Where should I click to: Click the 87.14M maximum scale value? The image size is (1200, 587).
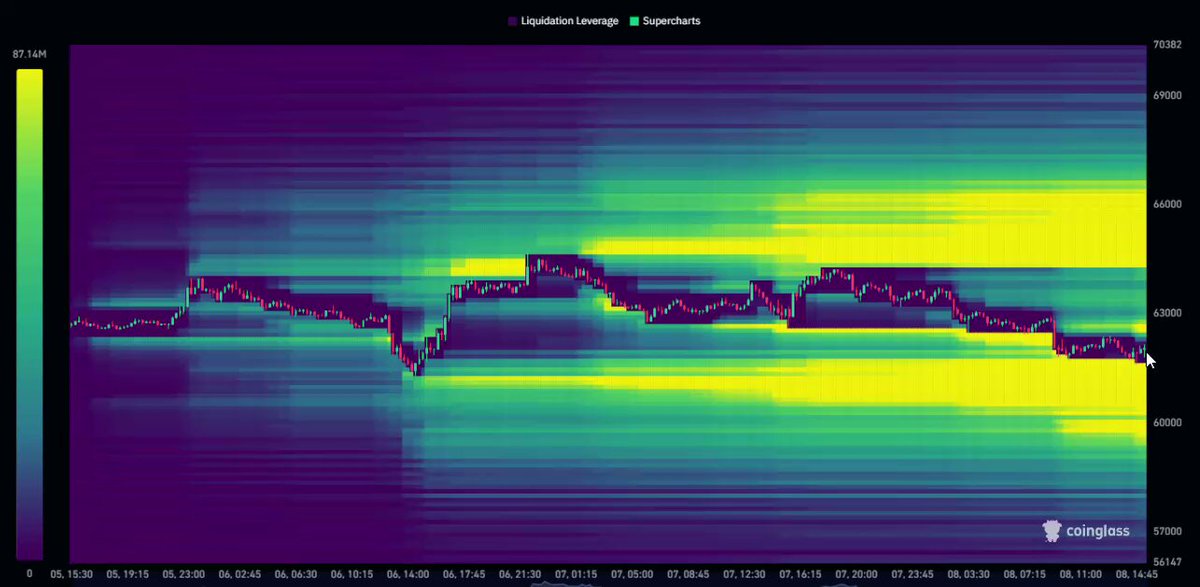click(30, 54)
